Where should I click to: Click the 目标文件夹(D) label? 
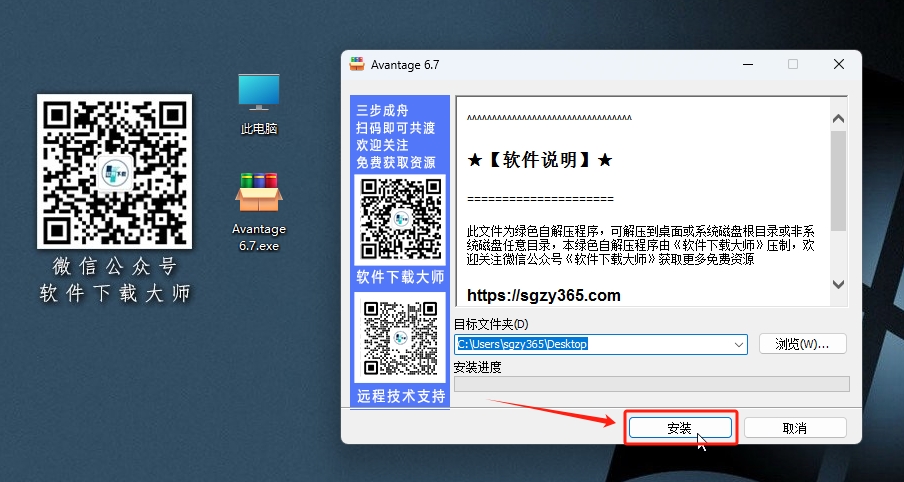491,324
